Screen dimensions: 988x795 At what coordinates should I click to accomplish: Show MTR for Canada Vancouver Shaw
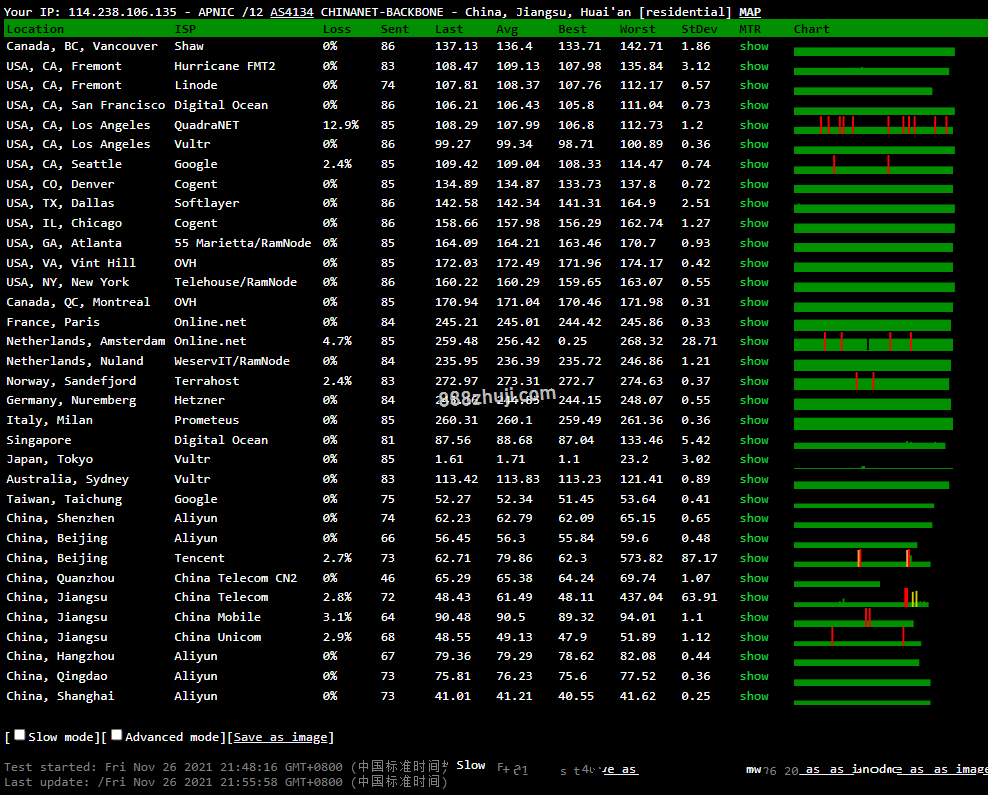pyautogui.click(x=754, y=46)
